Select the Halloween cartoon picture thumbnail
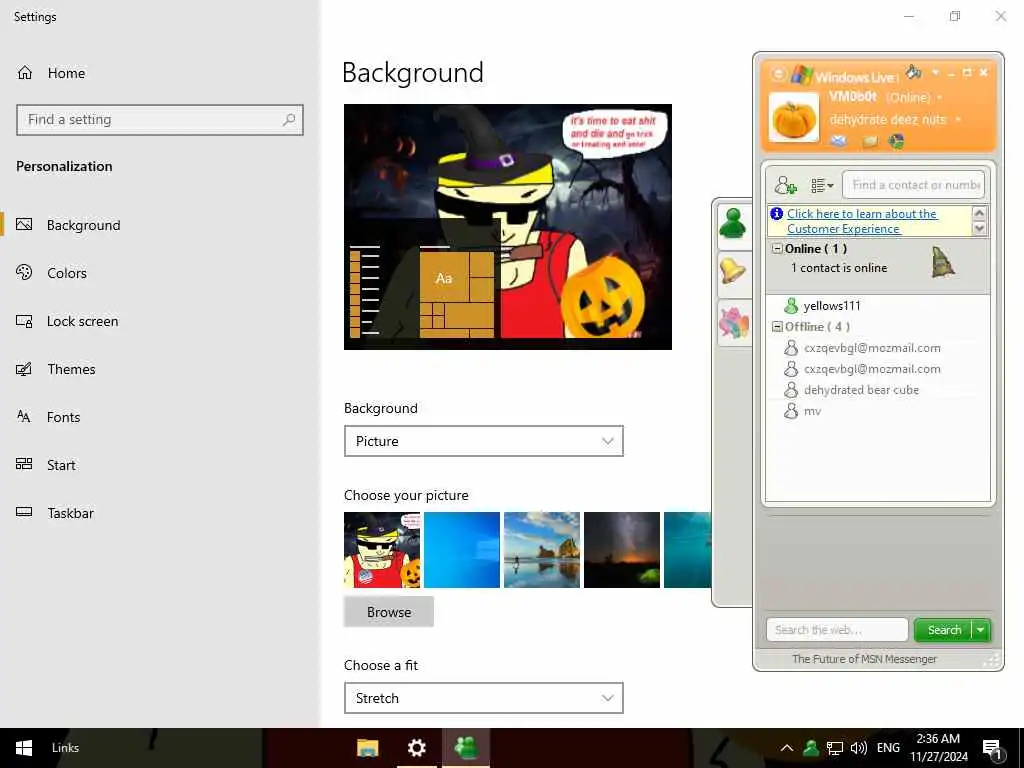Image resolution: width=1024 pixels, height=768 pixels. 382,550
